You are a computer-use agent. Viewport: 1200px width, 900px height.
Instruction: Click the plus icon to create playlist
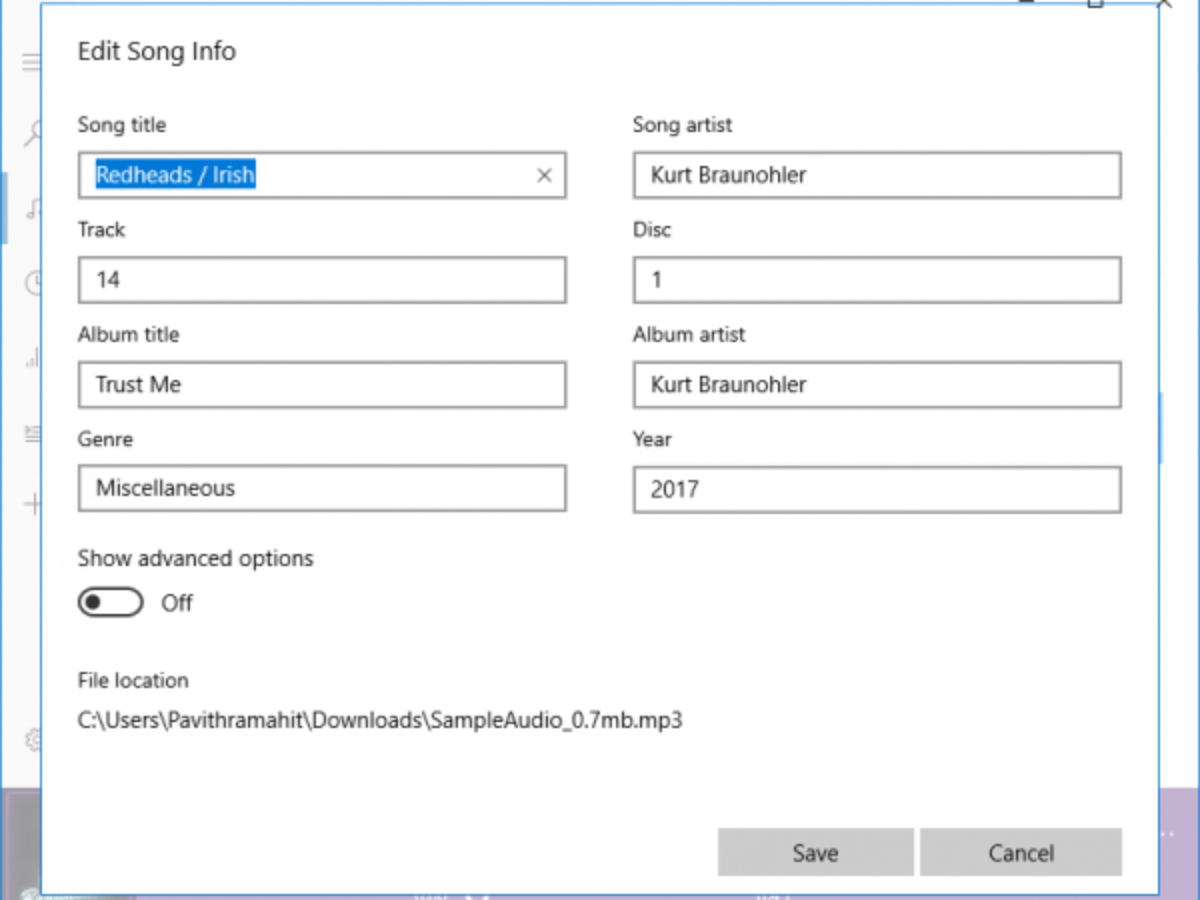pyautogui.click(x=33, y=503)
